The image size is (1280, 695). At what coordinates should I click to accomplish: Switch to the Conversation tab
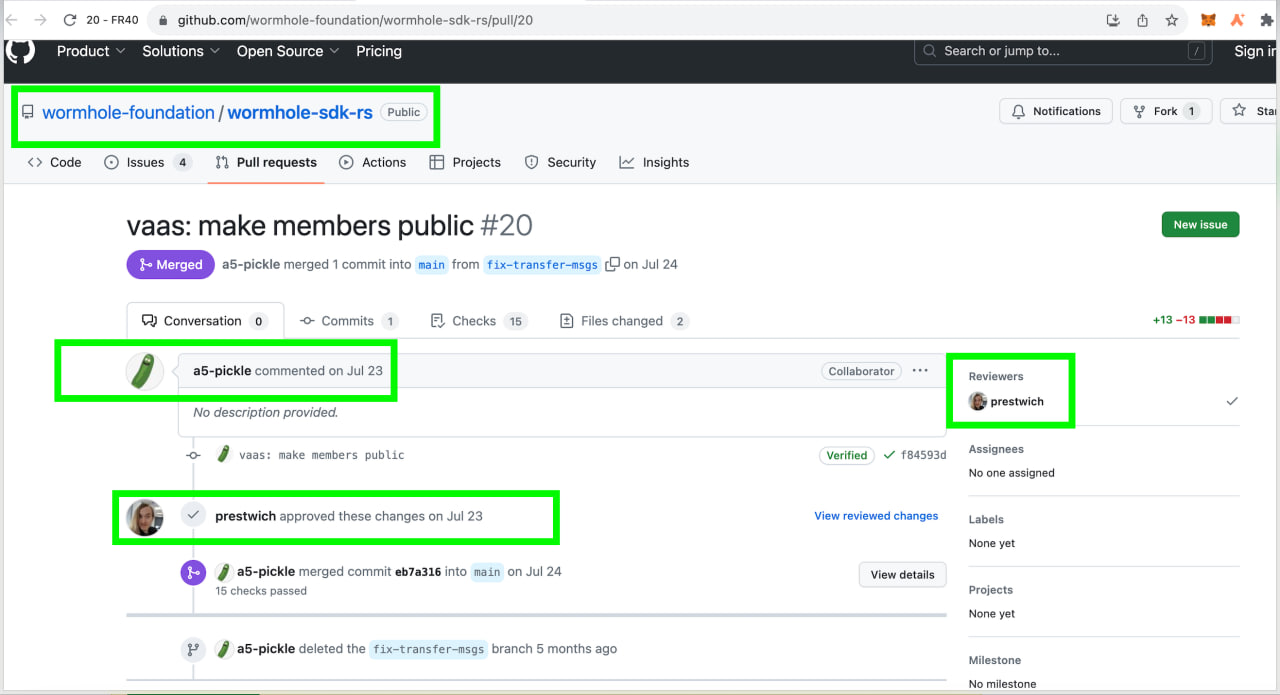[205, 321]
